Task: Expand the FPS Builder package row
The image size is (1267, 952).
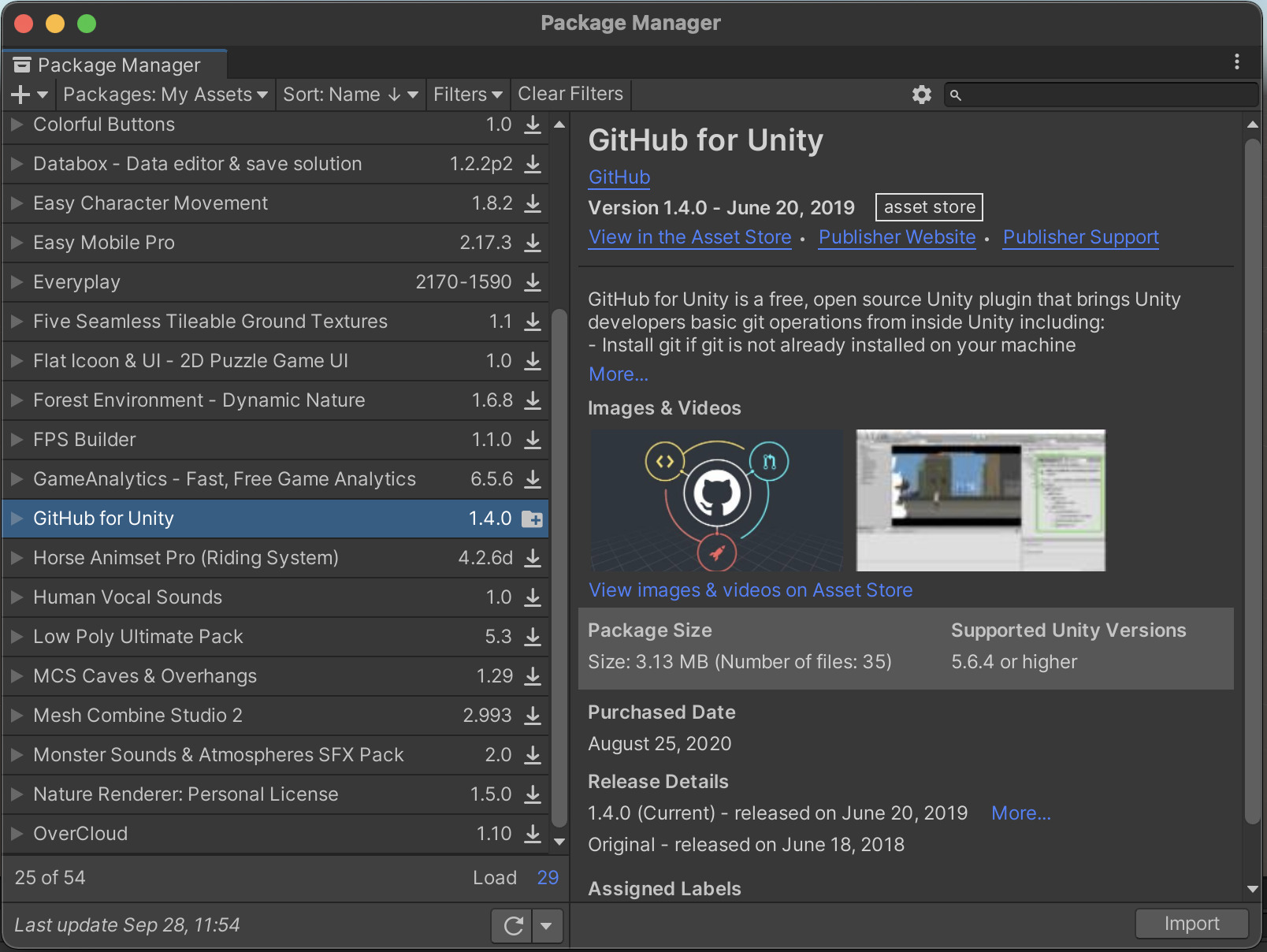Action: coord(17,440)
